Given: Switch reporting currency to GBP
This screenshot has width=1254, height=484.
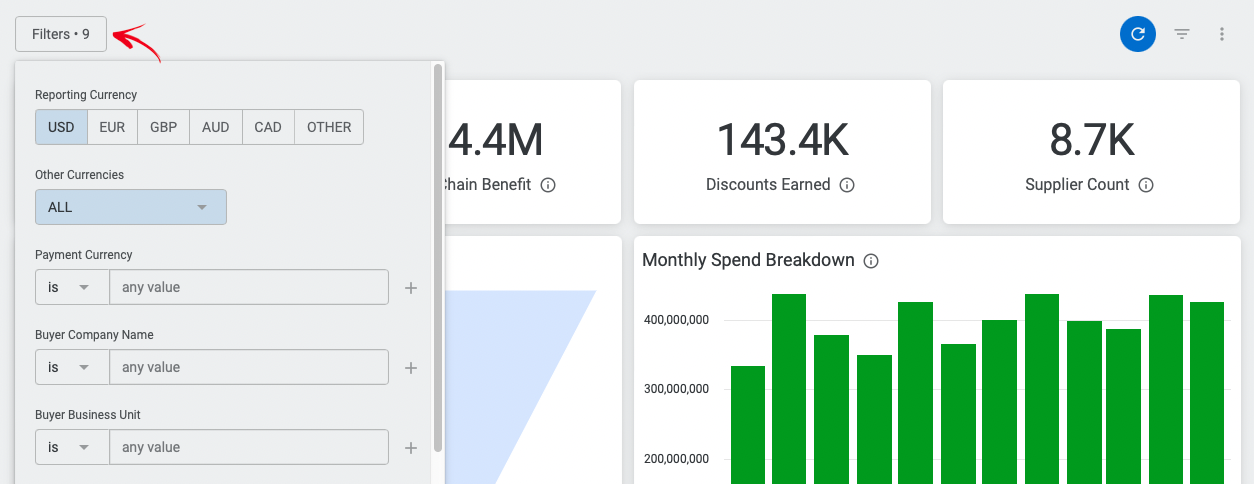Looking at the screenshot, I should (163, 127).
